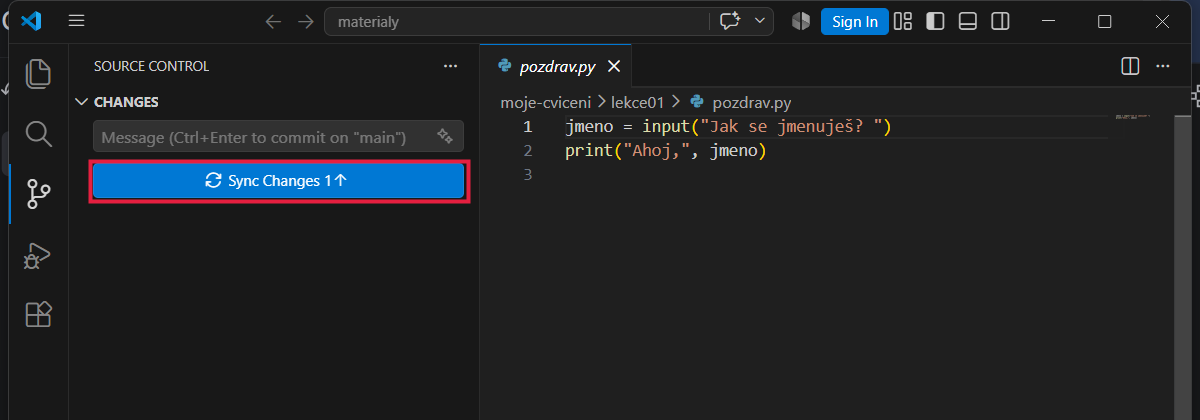Screen dimensions: 1200x420
Task: Click the Sign In button
Action: pyautogui.click(x=855, y=21)
